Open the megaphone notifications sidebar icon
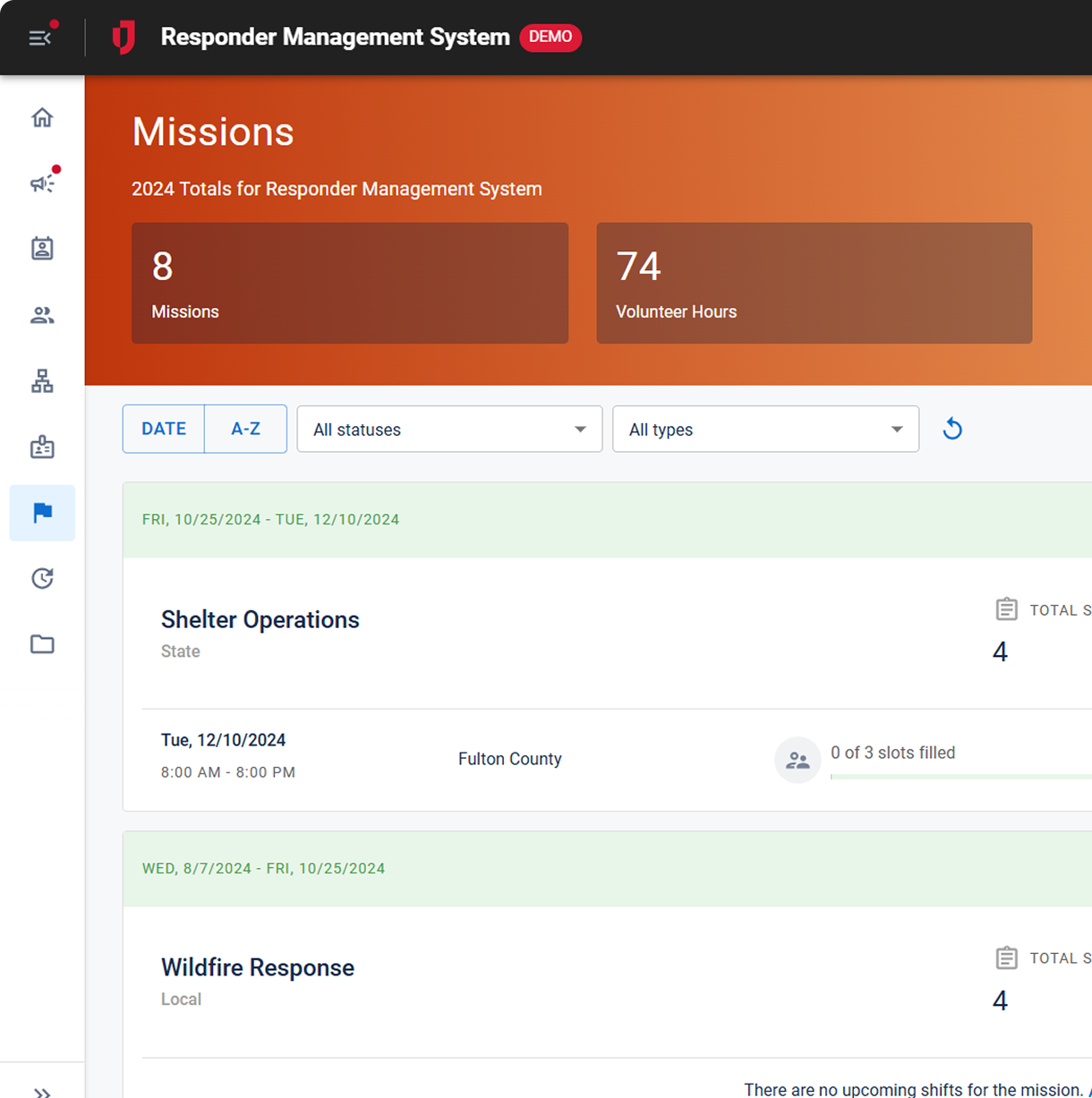 tap(42, 183)
